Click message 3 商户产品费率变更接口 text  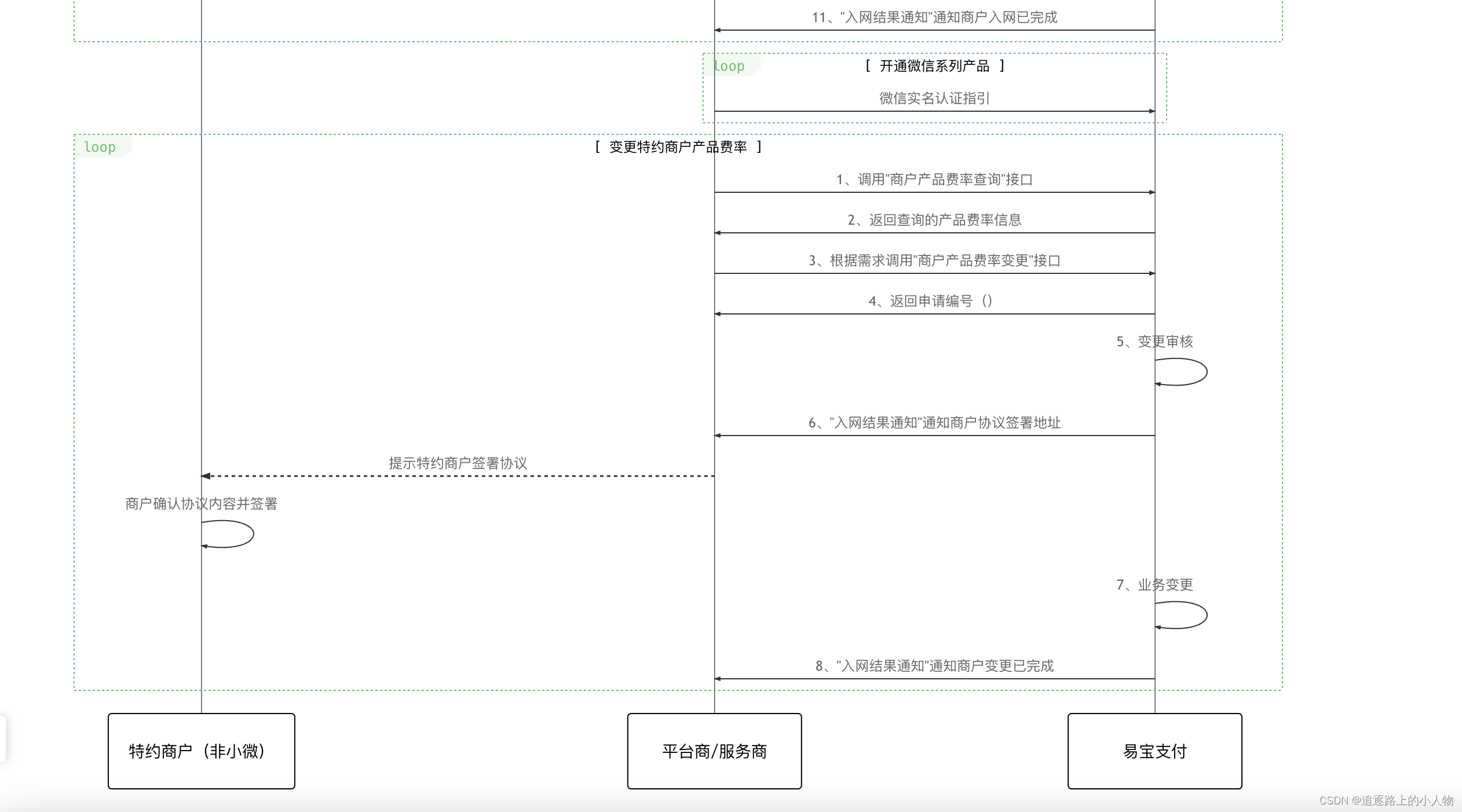coord(934,261)
